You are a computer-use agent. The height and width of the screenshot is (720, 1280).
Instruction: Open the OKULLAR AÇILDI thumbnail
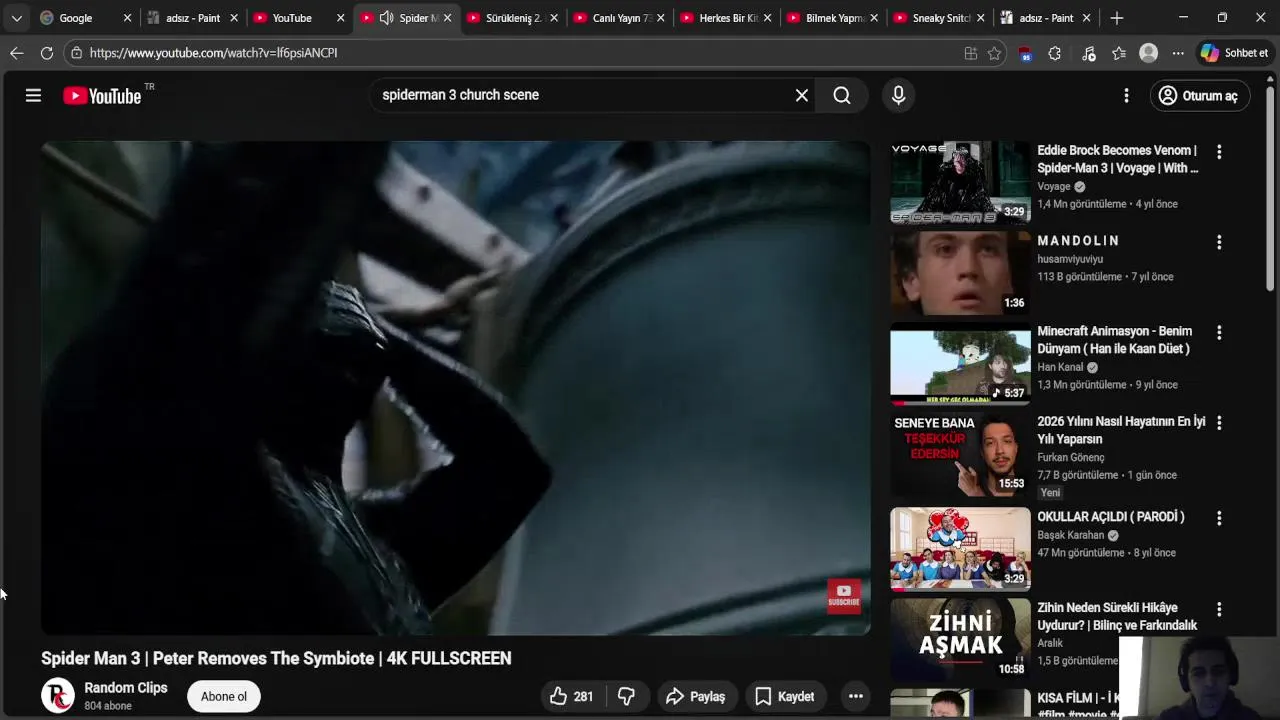tap(960, 548)
